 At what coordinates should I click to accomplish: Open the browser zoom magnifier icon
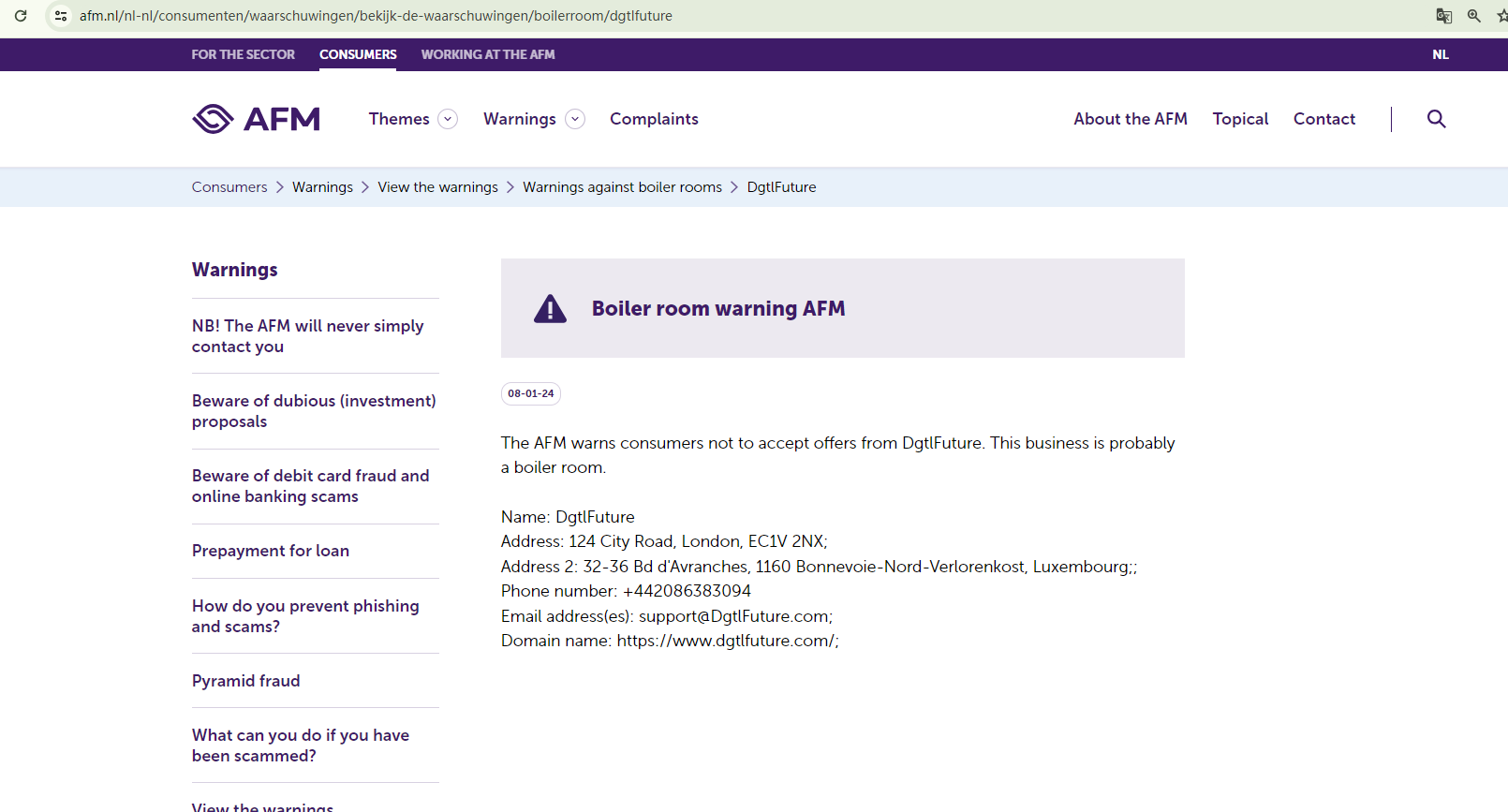point(1473,16)
